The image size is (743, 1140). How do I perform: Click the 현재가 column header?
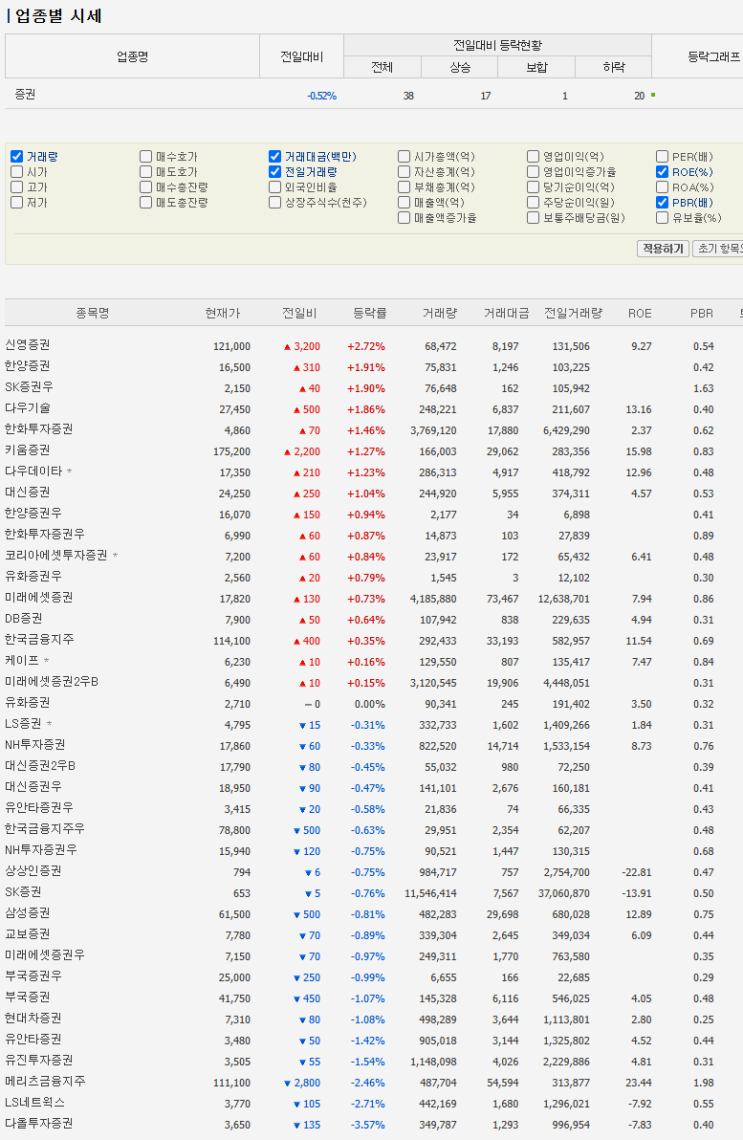[x=222, y=313]
